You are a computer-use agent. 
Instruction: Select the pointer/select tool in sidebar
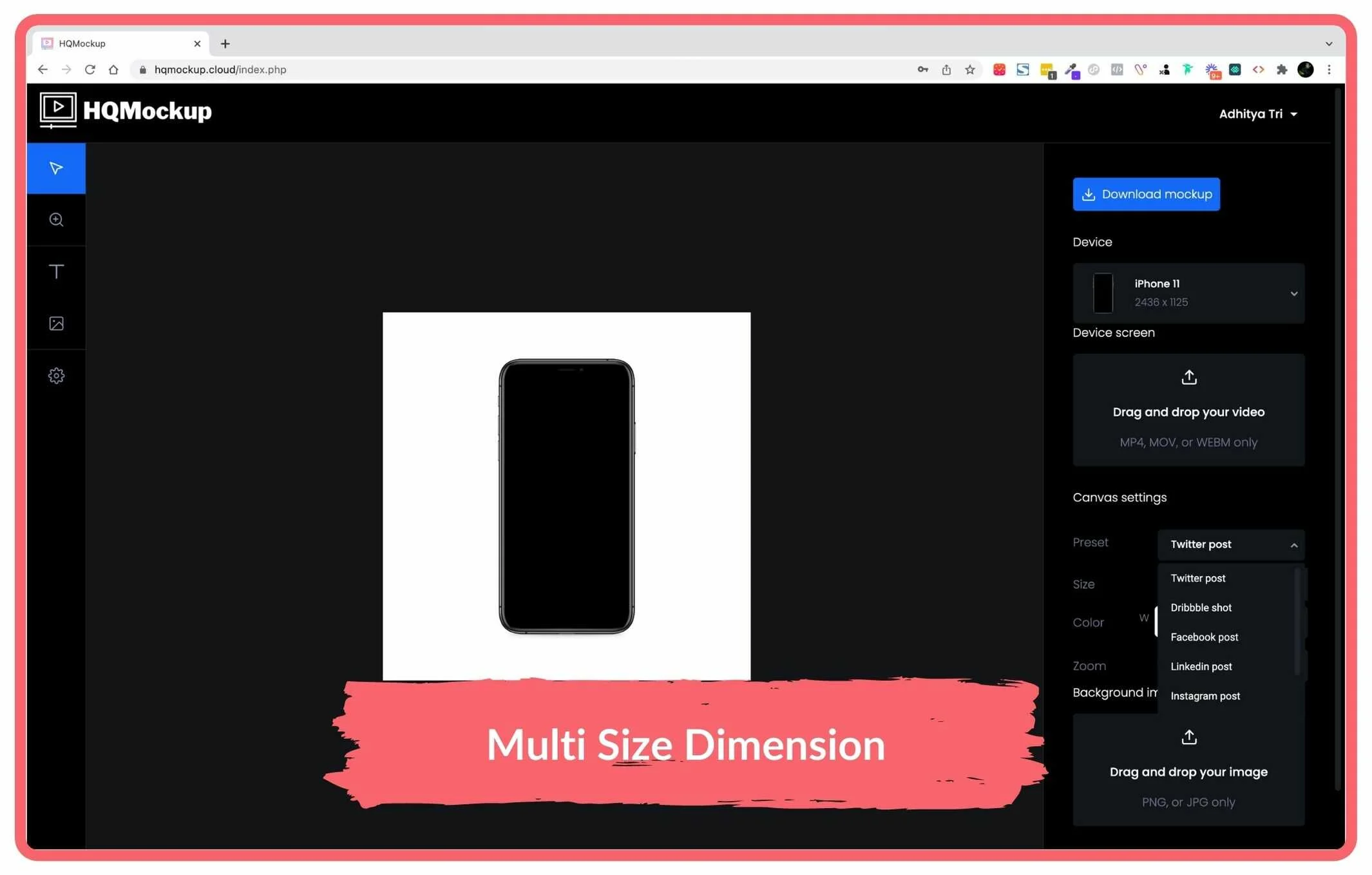(x=56, y=168)
